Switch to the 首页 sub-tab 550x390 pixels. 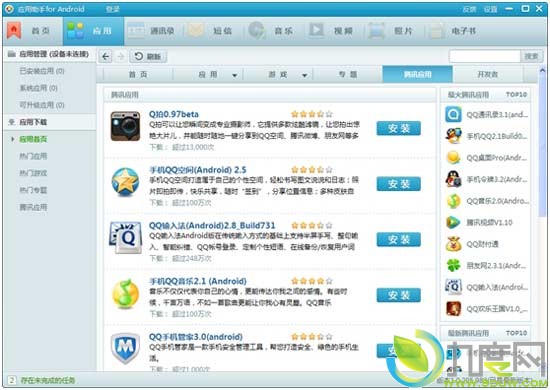click(138, 74)
